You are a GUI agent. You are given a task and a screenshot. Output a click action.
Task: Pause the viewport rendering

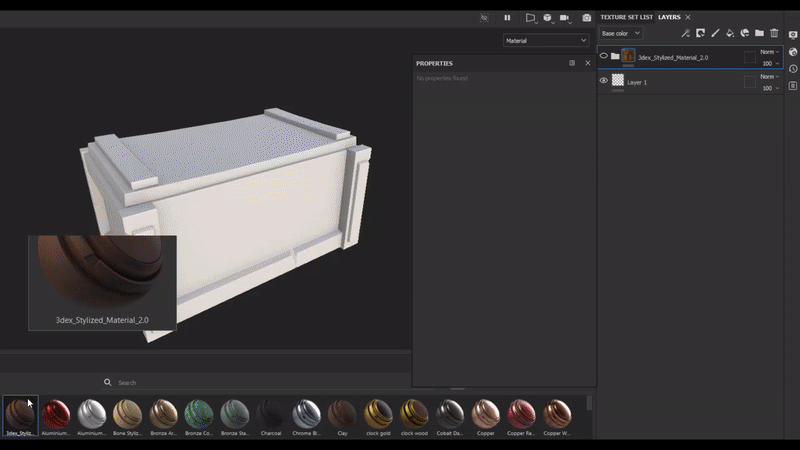point(507,17)
